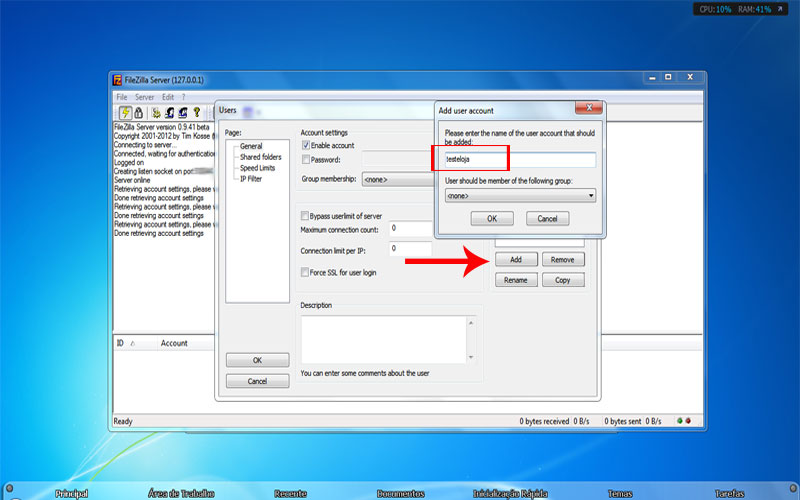800x500 pixels.
Task: Open the File menu
Action: point(121,97)
